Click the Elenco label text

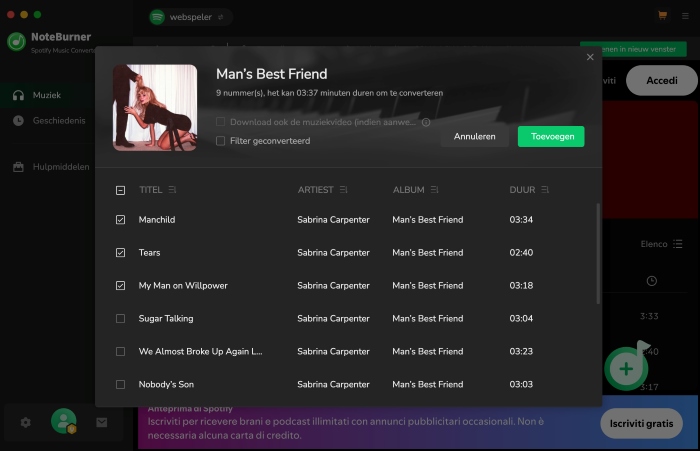tap(654, 244)
